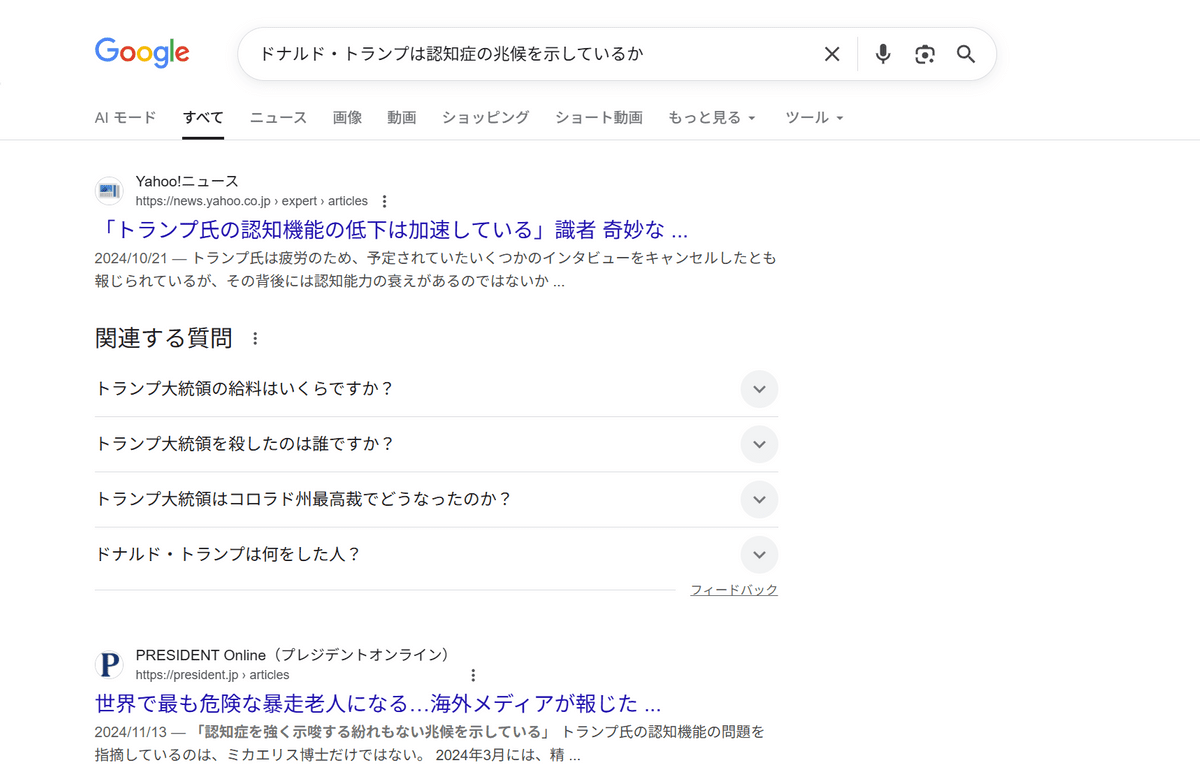Expand トランプ大統領の給料はいくらですか？ question

(758, 389)
